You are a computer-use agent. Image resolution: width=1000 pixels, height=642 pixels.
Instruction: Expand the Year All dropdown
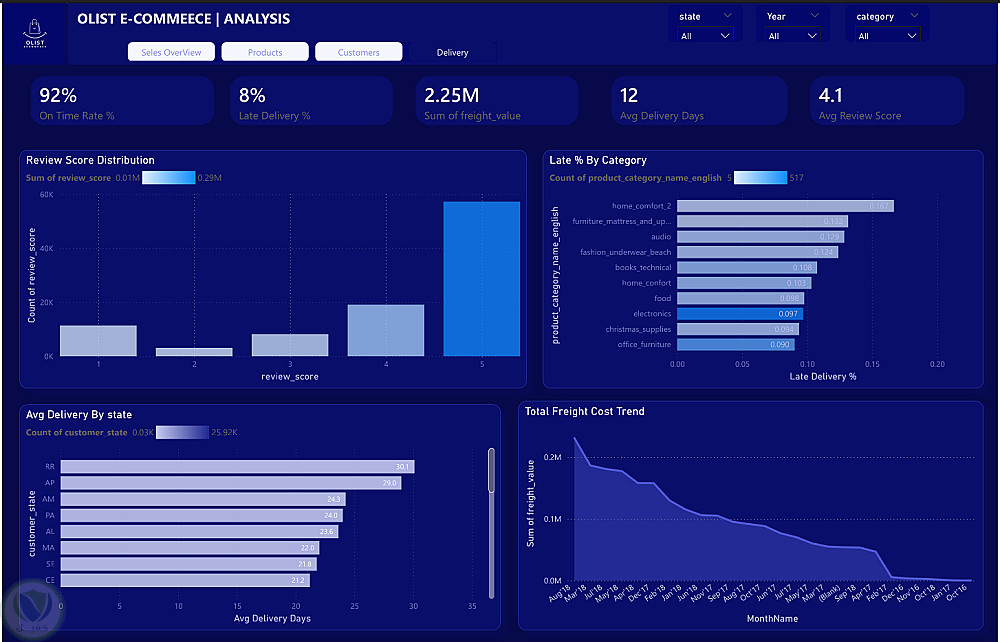(x=793, y=36)
